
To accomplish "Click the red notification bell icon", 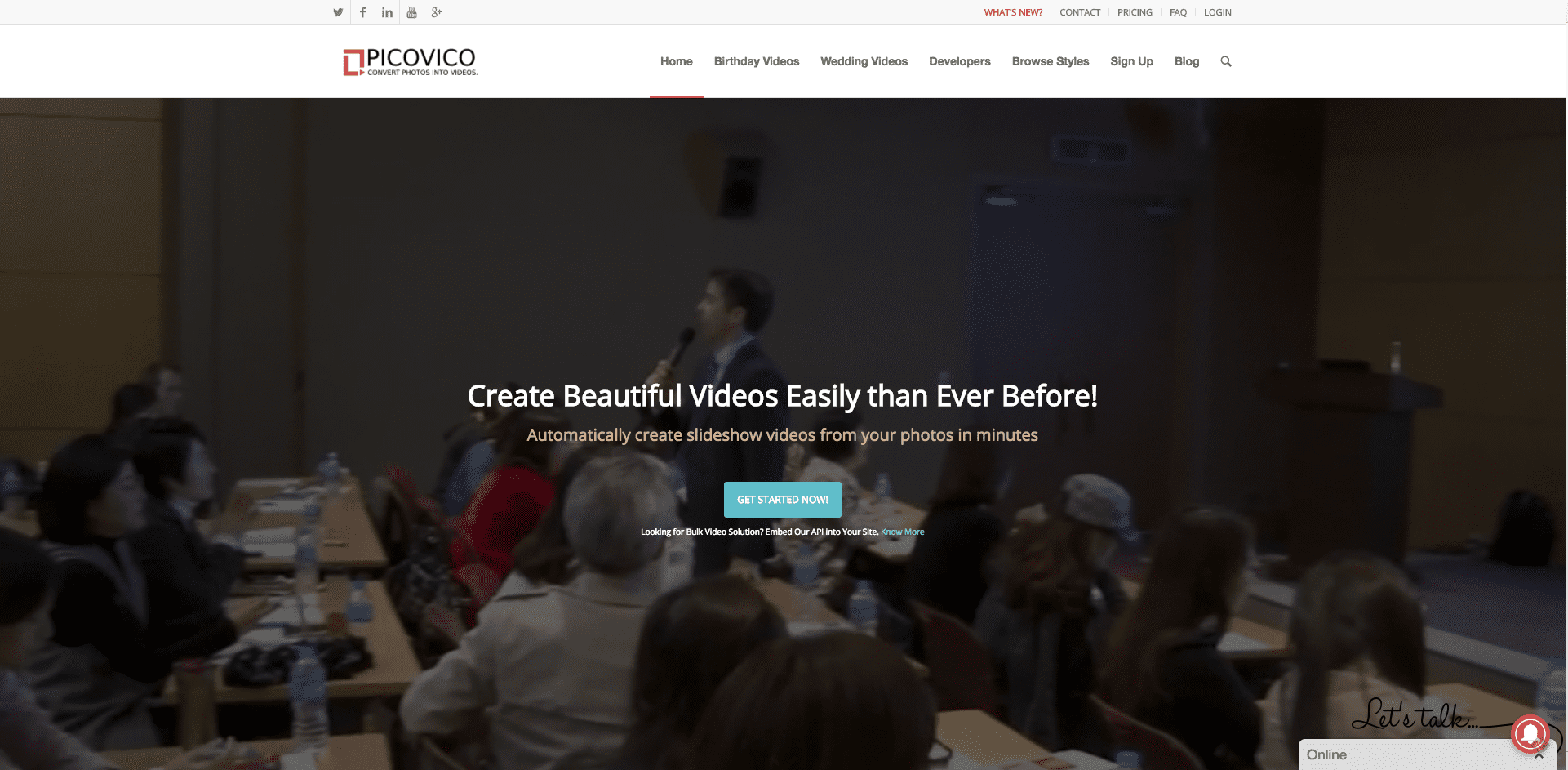I will pyautogui.click(x=1530, y=733).
